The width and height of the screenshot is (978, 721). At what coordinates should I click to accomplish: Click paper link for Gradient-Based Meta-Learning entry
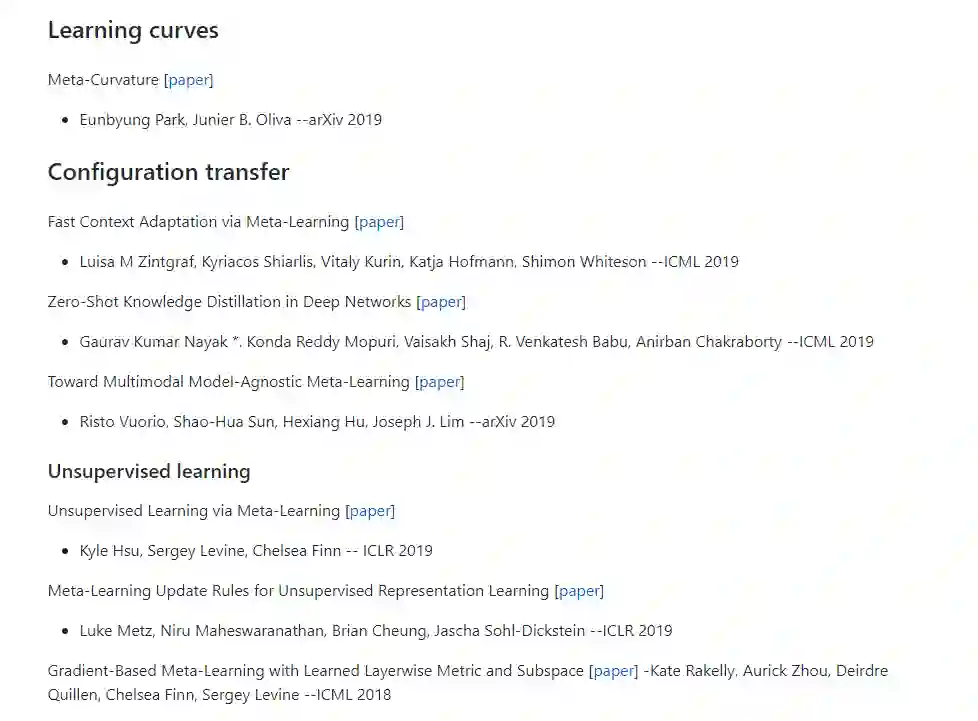[614, 671]
